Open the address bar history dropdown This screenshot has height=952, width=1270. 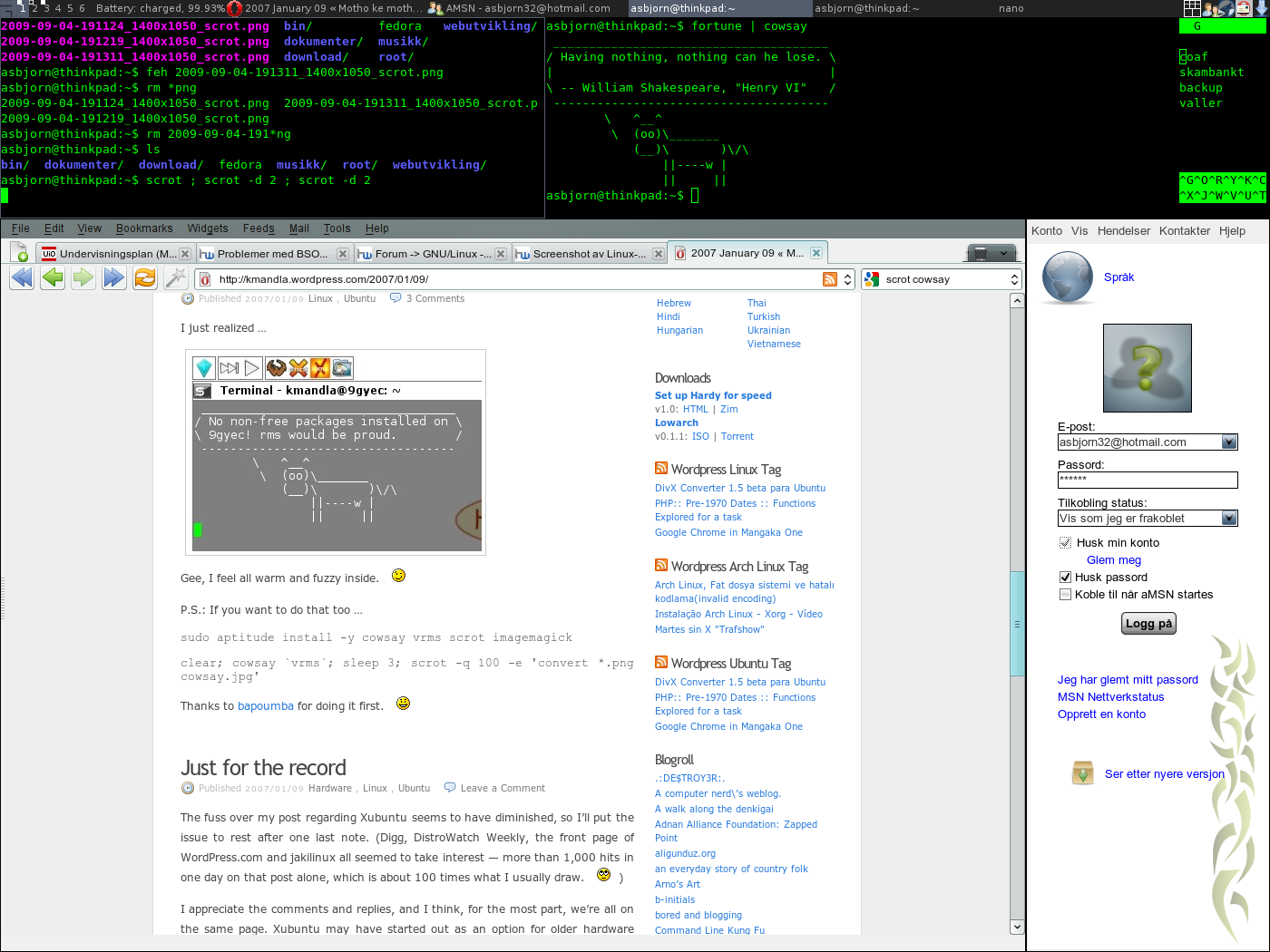[848, 279]
